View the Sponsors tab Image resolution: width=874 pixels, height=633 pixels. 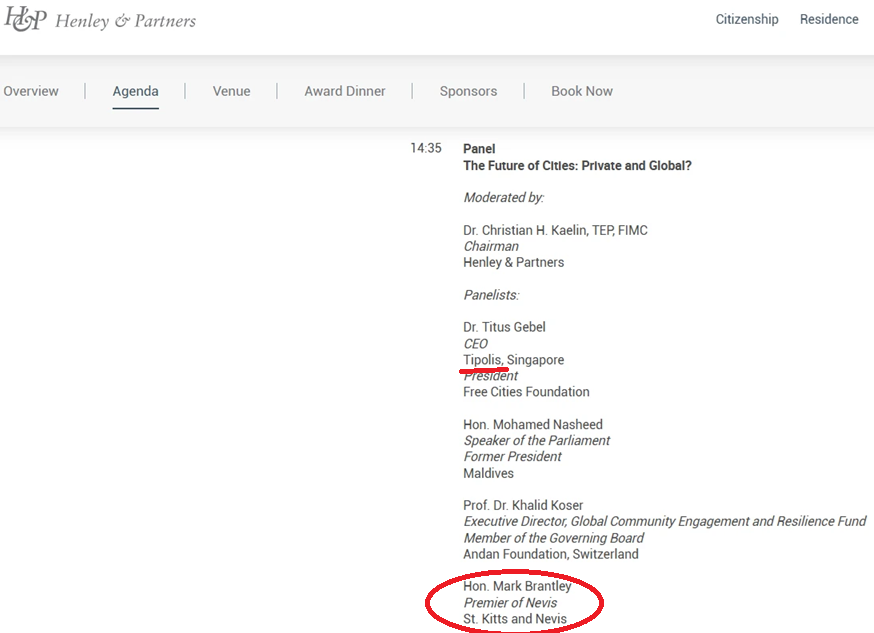468,91
